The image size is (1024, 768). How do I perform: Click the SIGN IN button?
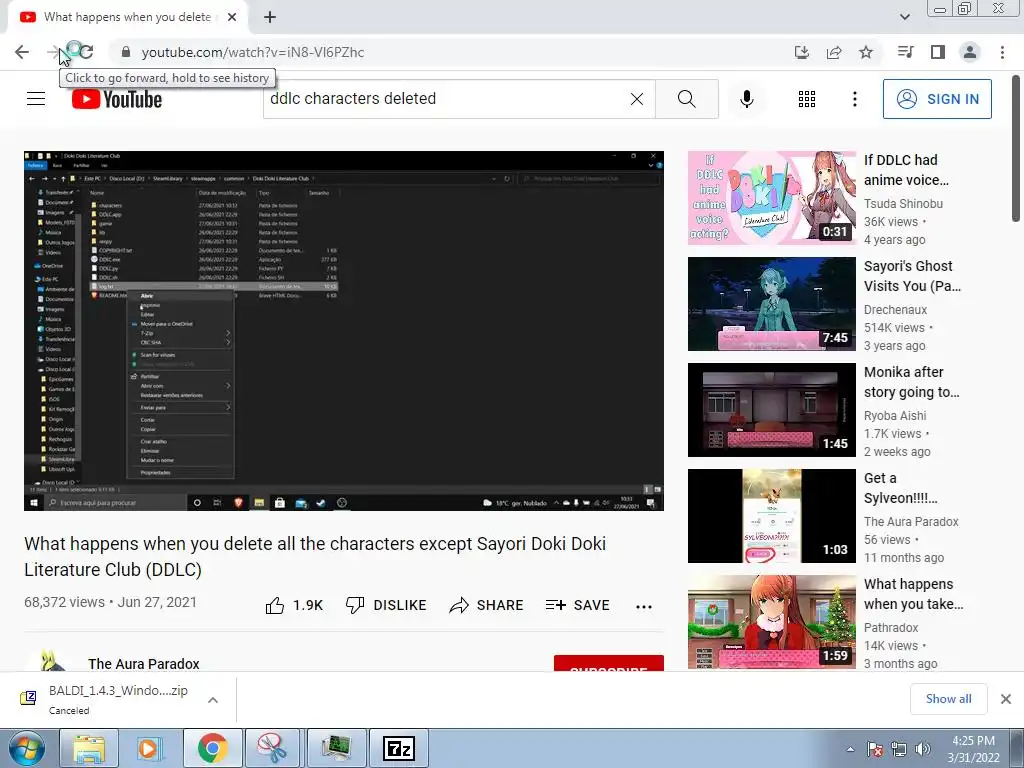[937, 99]
